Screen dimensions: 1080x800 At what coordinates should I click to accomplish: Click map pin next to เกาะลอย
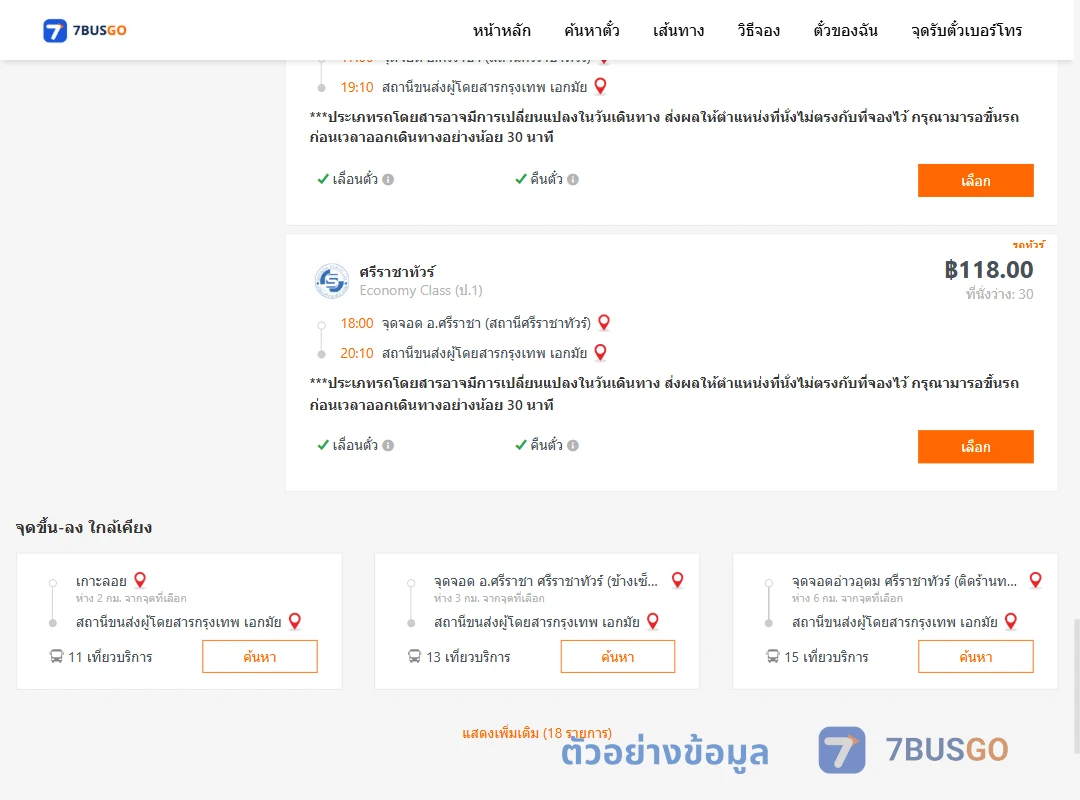pyautogui.click(x=140, y=580)
